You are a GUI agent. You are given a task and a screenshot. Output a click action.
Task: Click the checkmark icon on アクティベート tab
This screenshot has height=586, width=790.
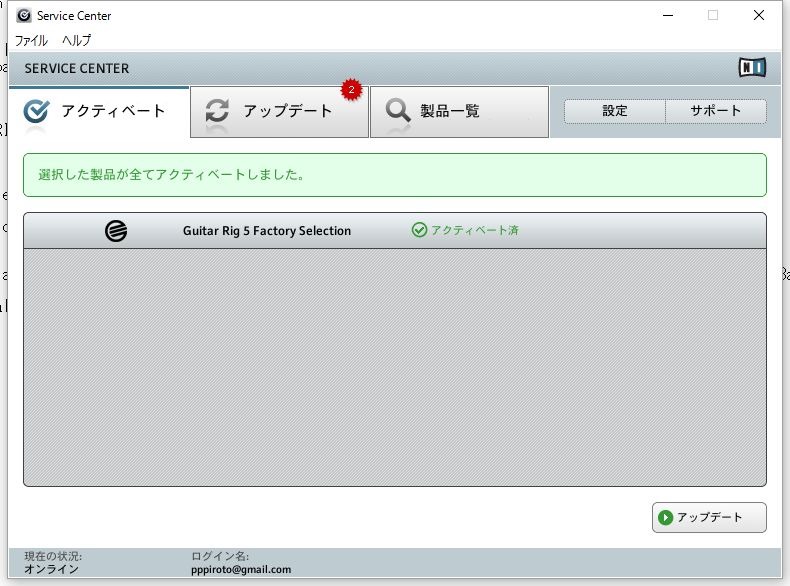tap(36, 112)
